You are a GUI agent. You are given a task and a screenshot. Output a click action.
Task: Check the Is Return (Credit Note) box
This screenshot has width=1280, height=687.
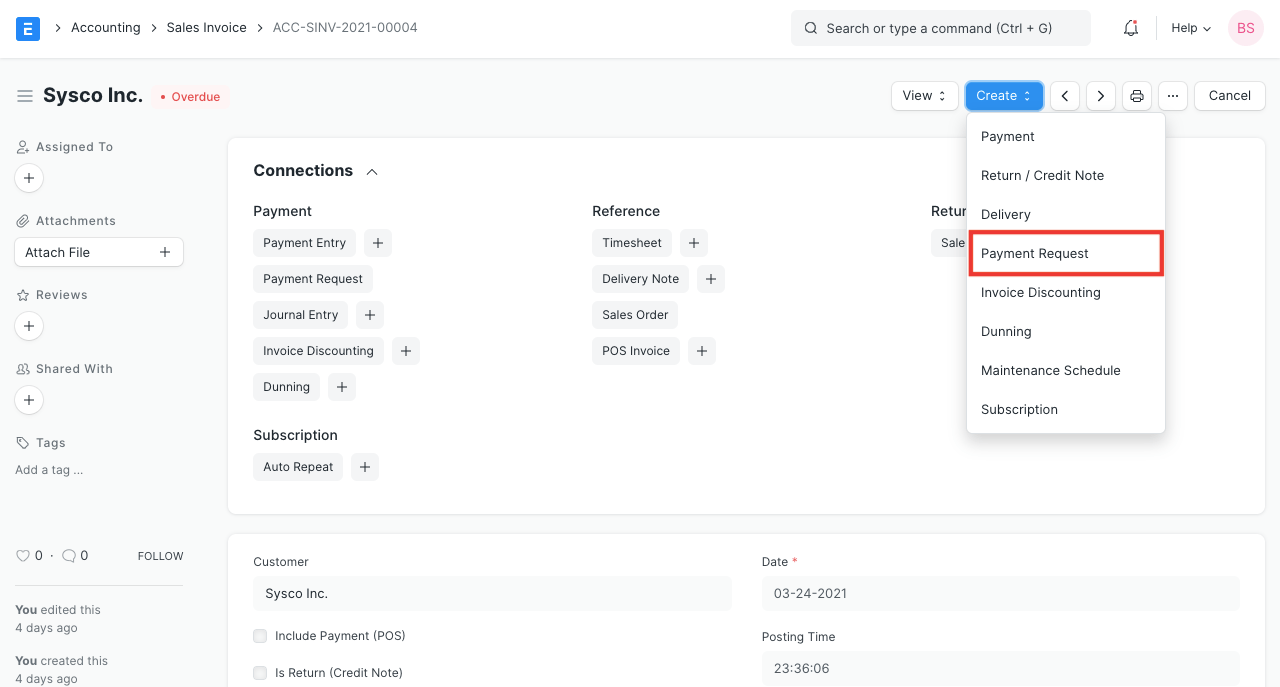pos(260,673)
